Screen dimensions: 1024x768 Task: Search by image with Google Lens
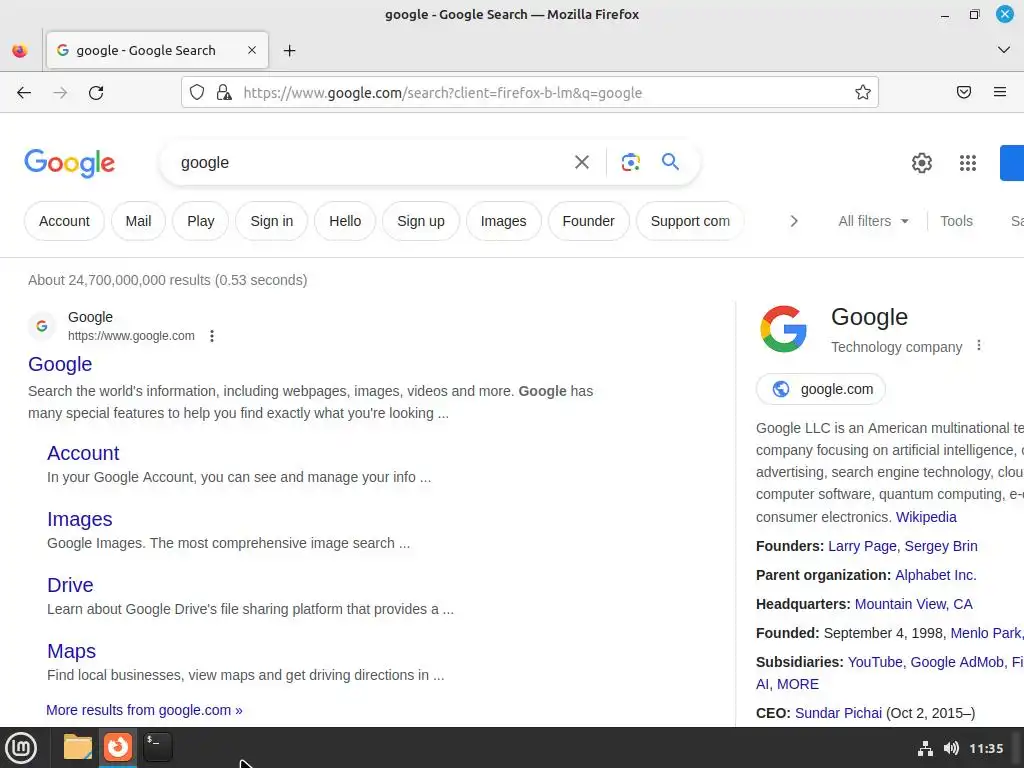pos(630,162)
